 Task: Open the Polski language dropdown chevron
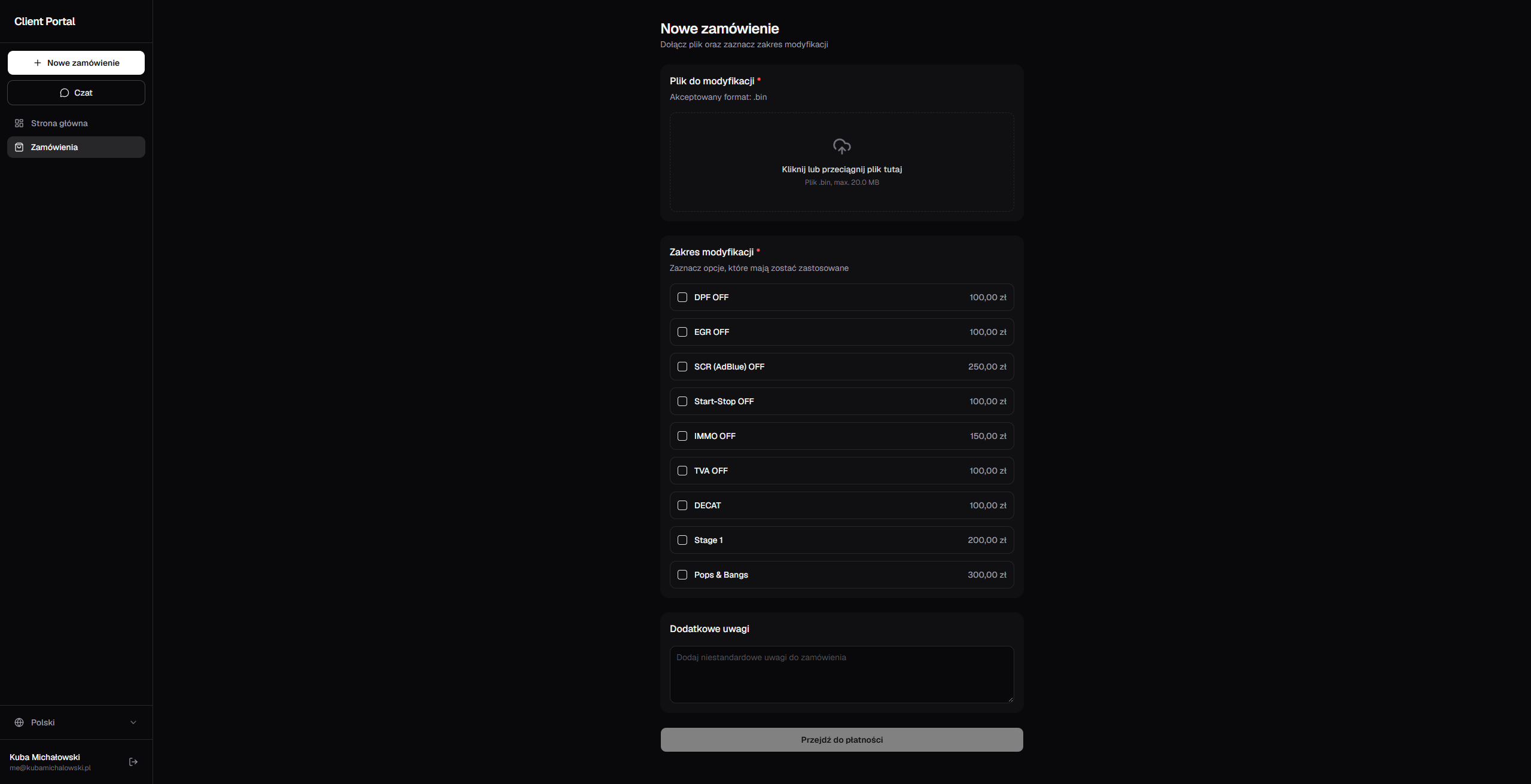[x=133, y=722]
